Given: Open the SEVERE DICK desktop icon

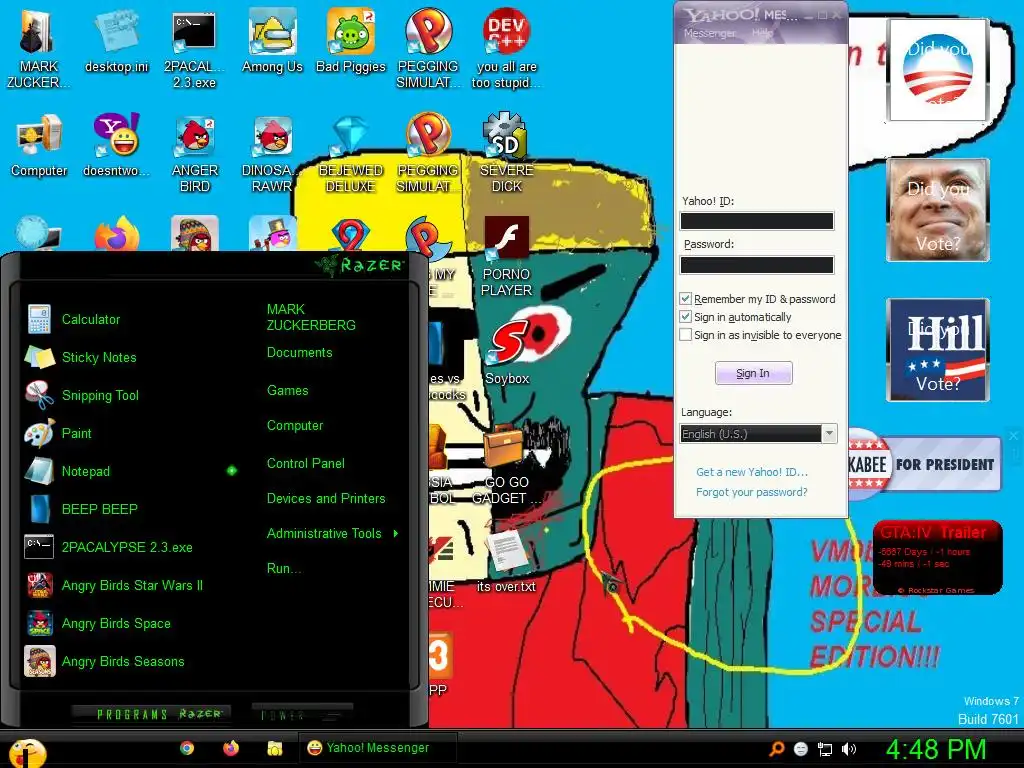Looking at the screenshot, I should coord(506,153).
